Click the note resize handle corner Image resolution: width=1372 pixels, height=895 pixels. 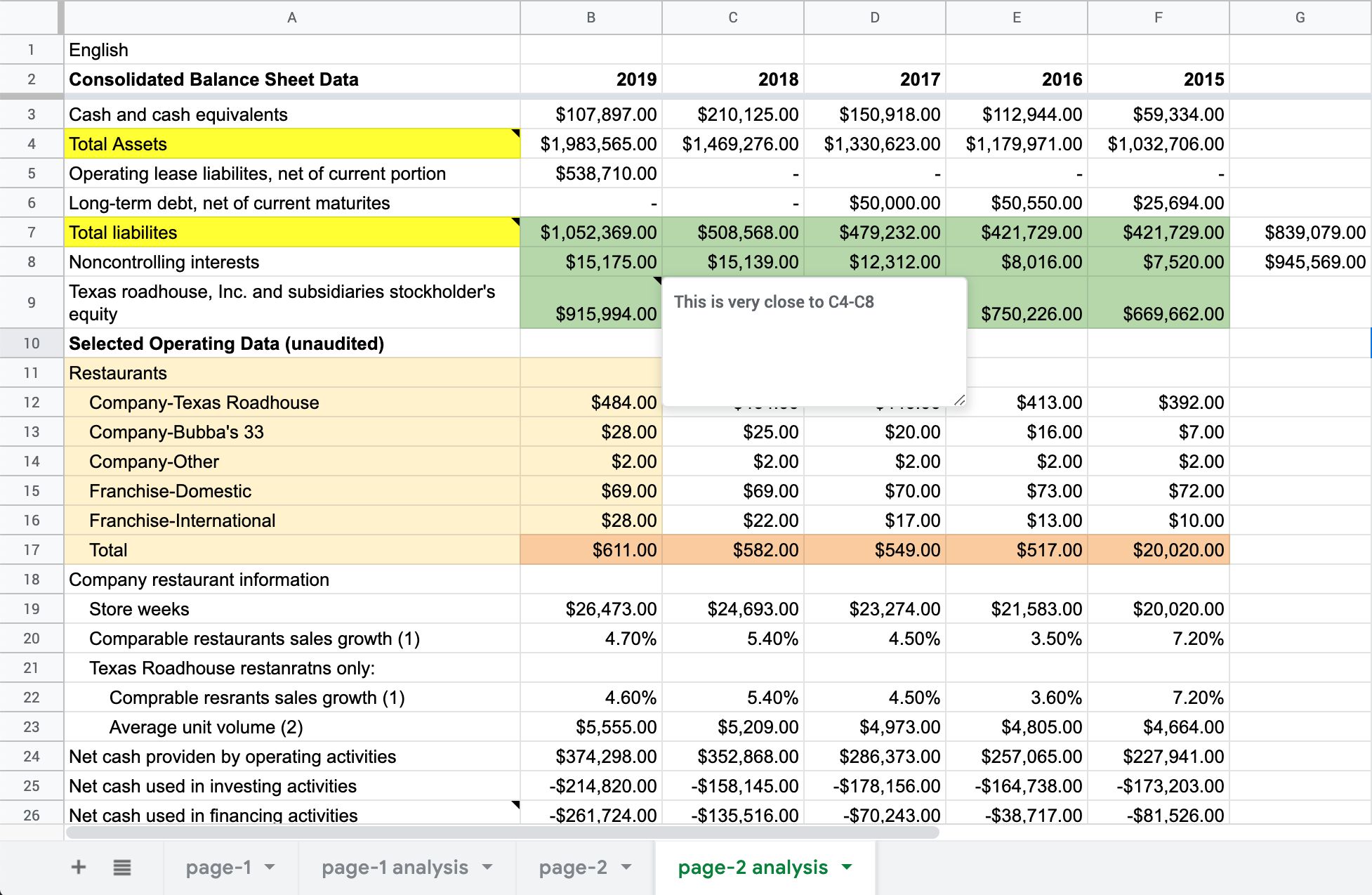pos(959,399)
